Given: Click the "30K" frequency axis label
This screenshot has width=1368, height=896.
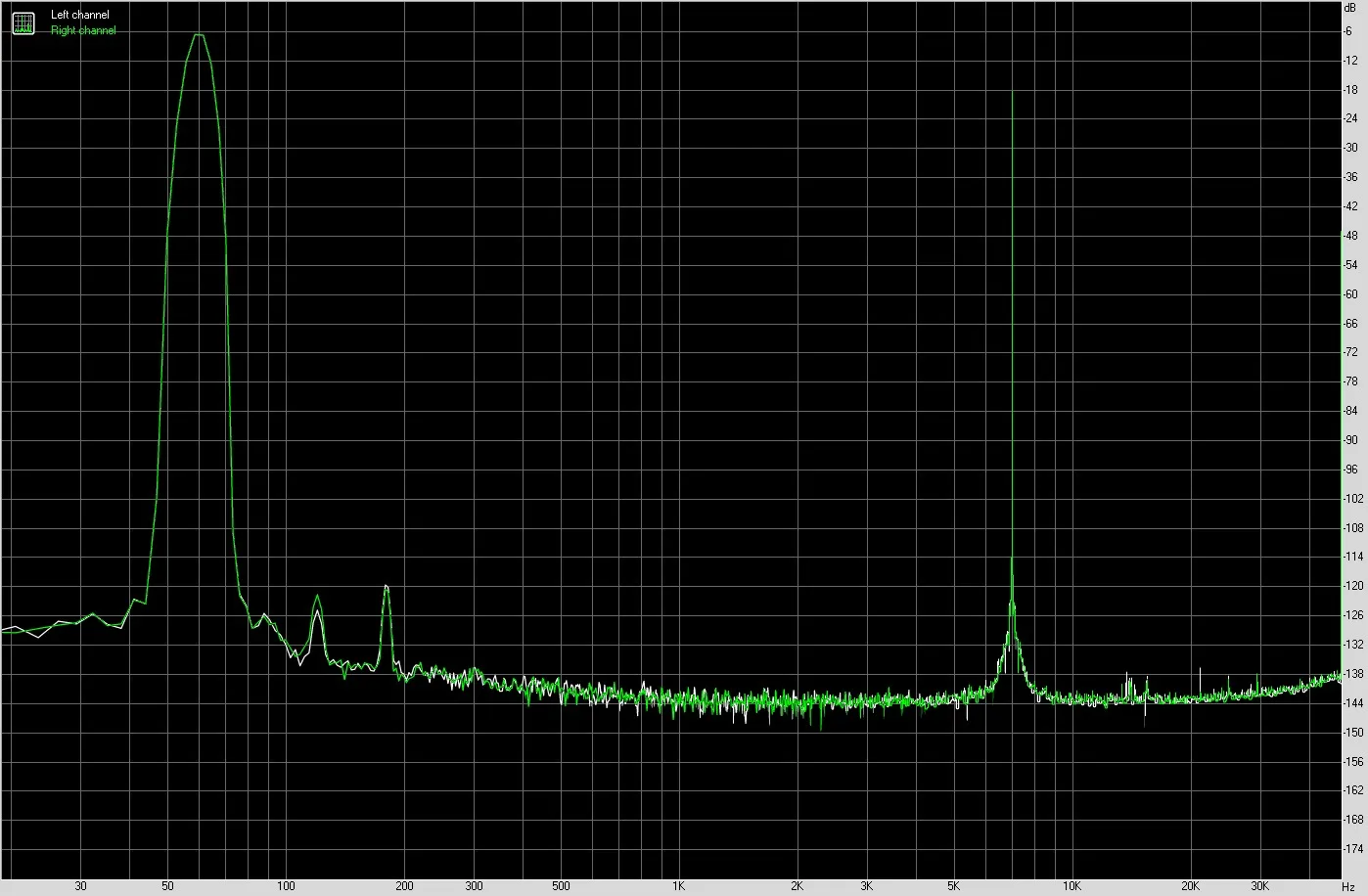Looking at the screenshot, I should [x=1259, y=886].
